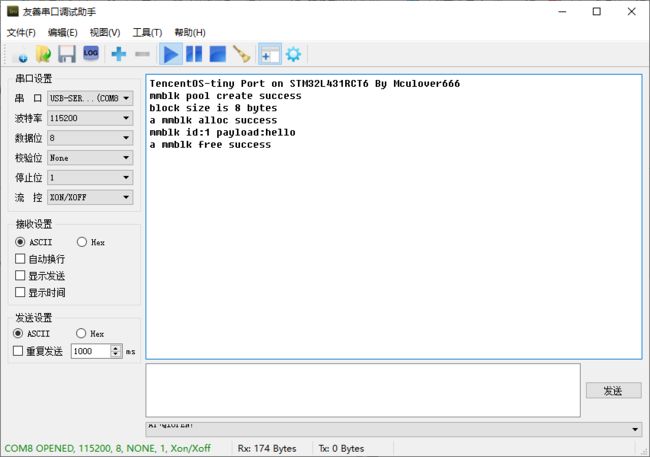
Task: Click the 'a mmblk free success' output line
Action: pos(210,145)
